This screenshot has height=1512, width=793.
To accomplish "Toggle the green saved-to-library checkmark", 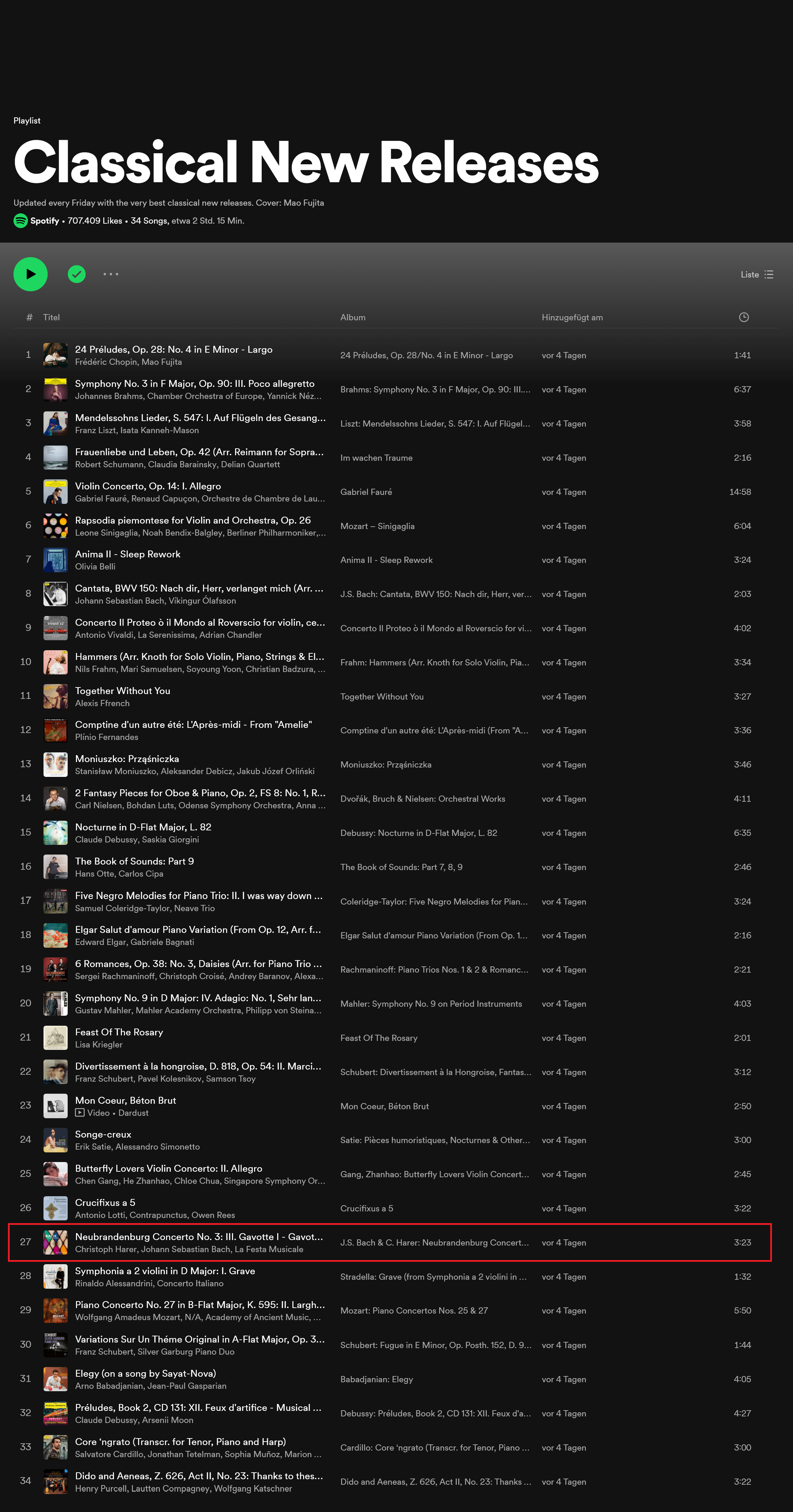I will click(77, 274).
